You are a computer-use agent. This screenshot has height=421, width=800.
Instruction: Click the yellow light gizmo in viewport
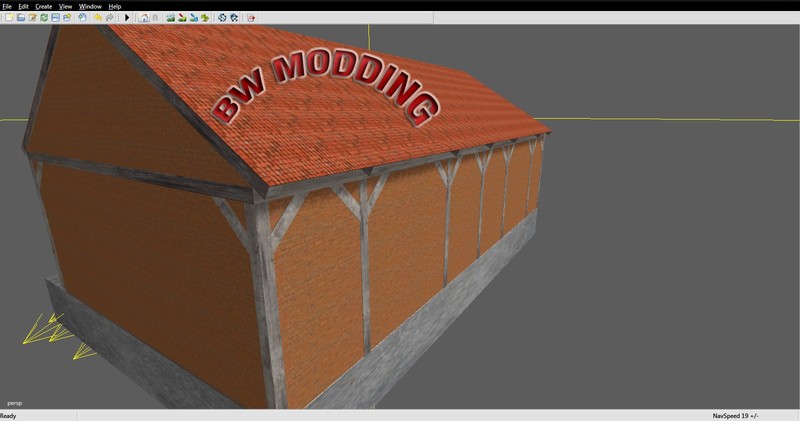pos(45,335)
